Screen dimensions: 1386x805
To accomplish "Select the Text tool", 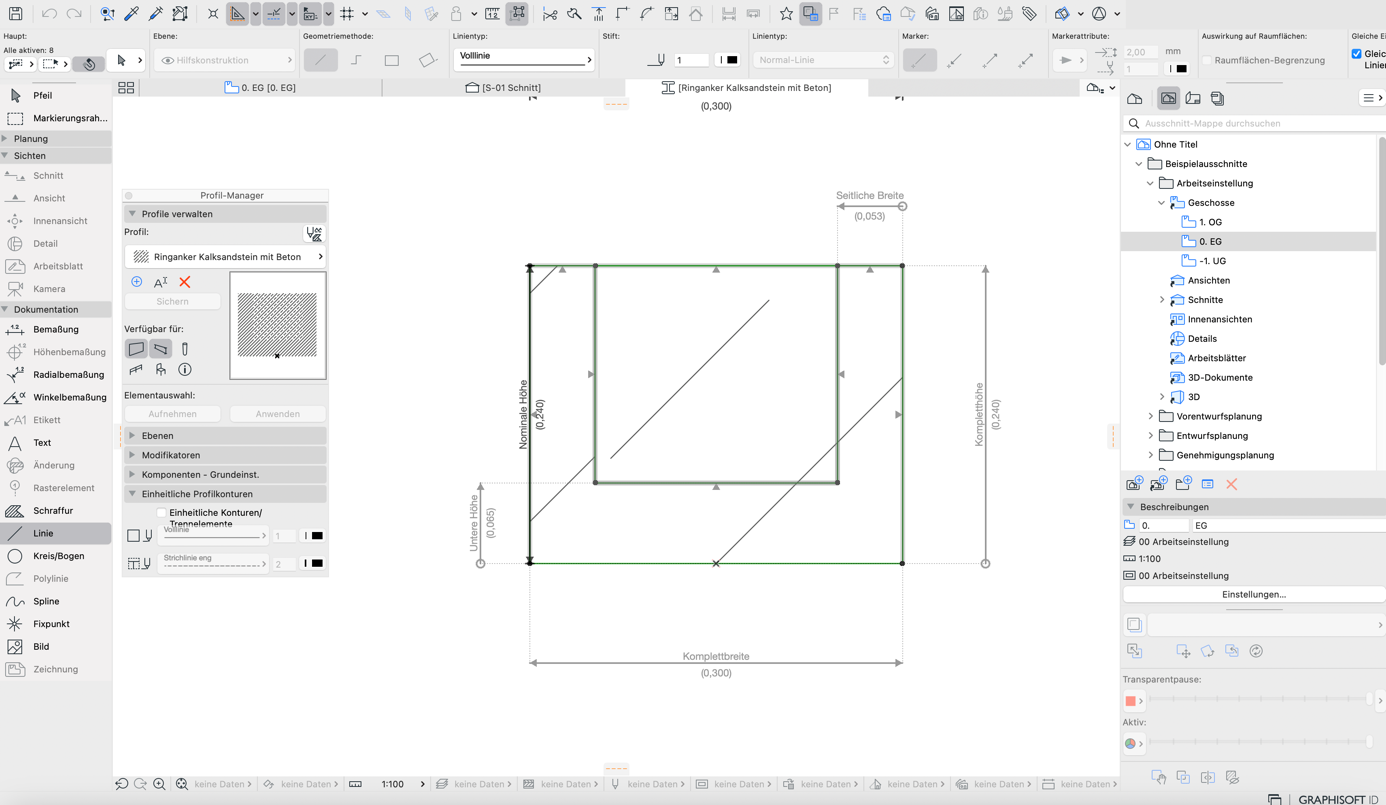I will tap(55, 442).
